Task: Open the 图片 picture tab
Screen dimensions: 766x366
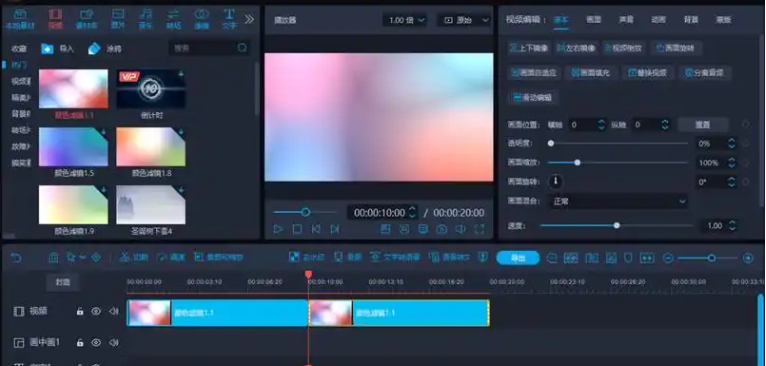Action: [118, 19]
